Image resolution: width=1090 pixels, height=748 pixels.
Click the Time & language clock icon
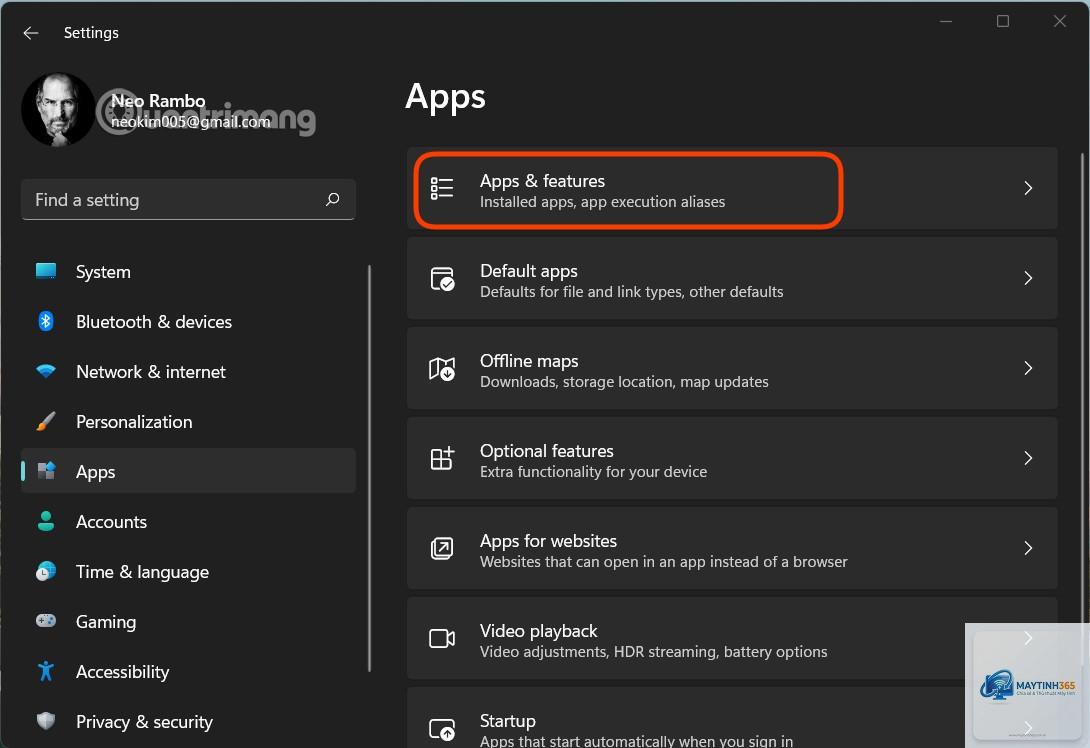tap(46, 571)
